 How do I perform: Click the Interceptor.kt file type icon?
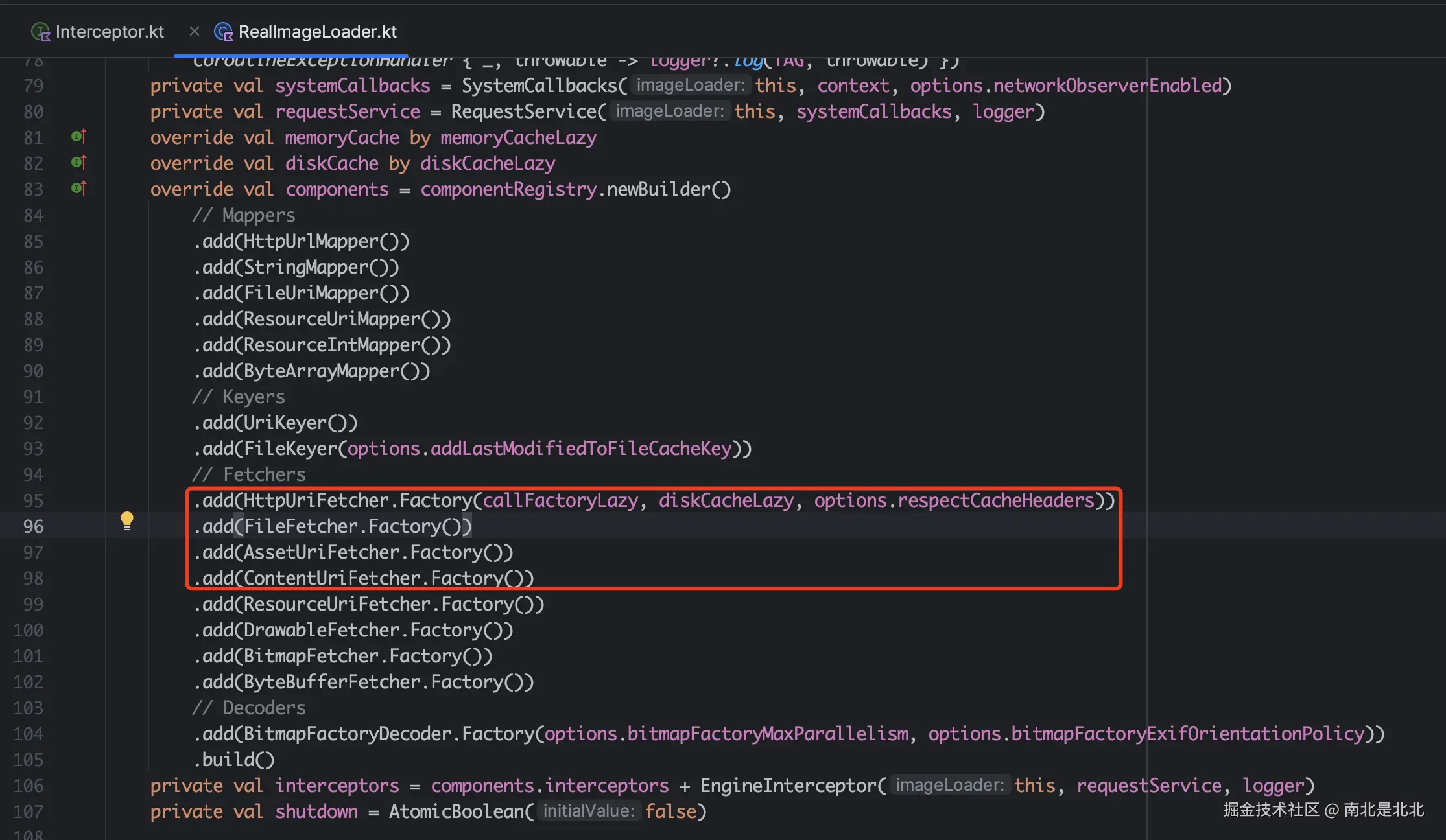pyautogui.click(x=41, y=32)
